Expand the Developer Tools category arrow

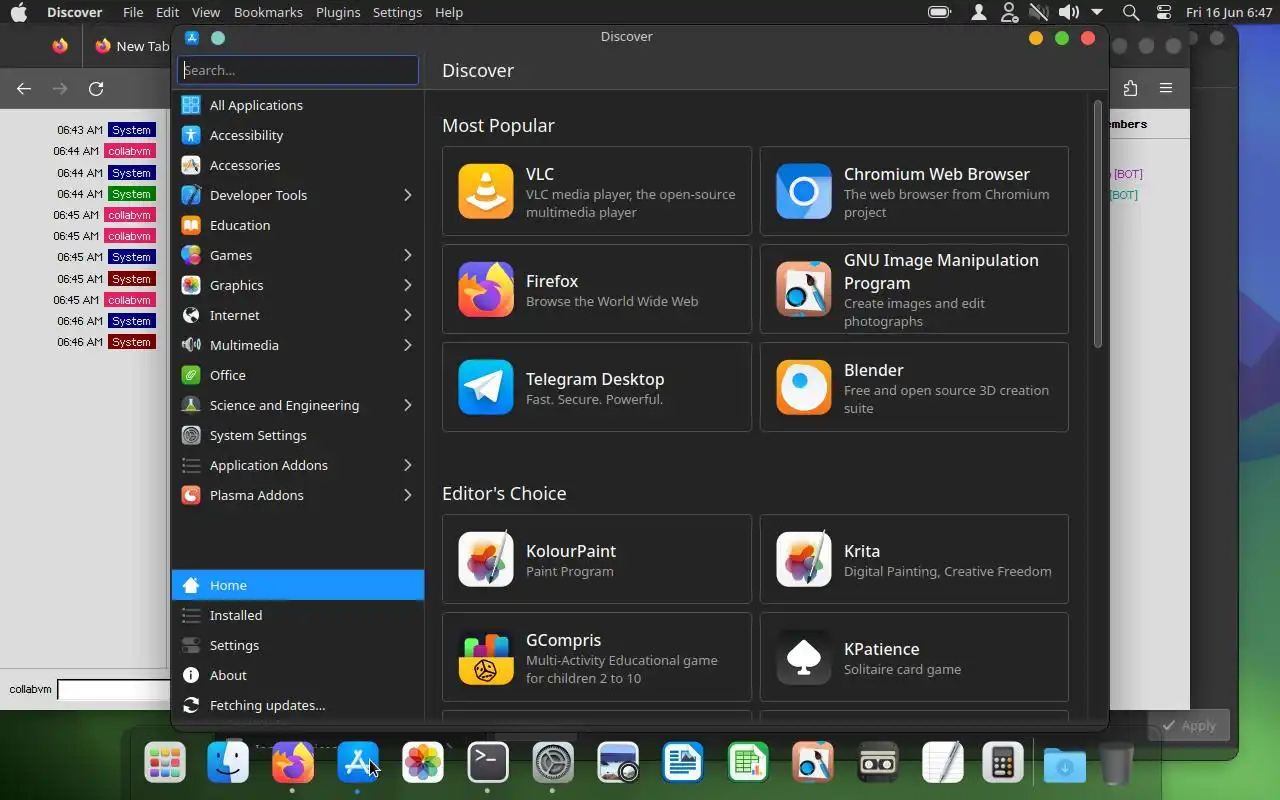407,195
